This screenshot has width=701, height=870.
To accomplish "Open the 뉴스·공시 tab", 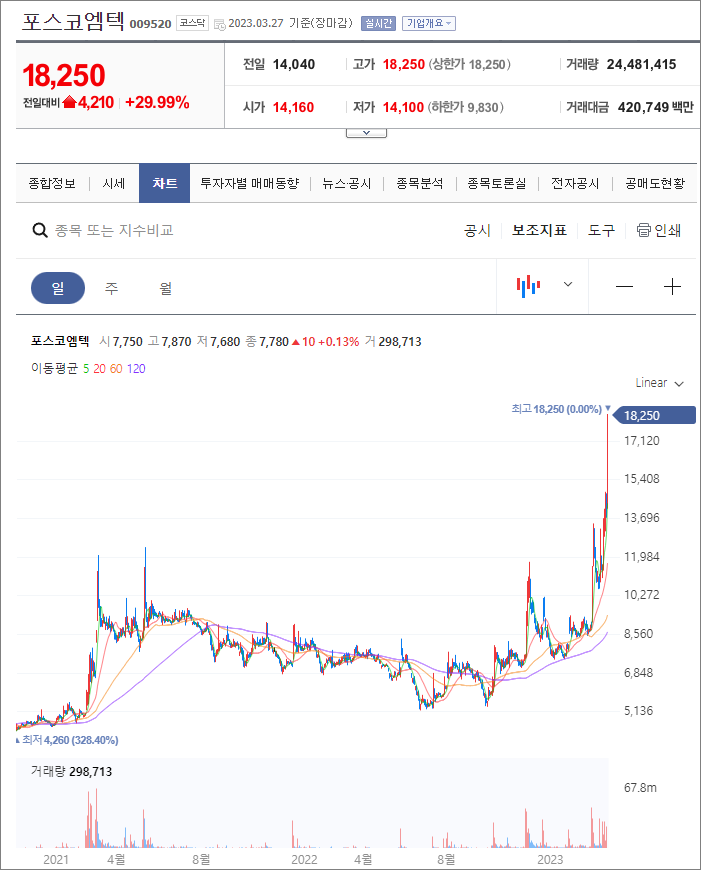I will pyautogui.click(x=347, y=183).
